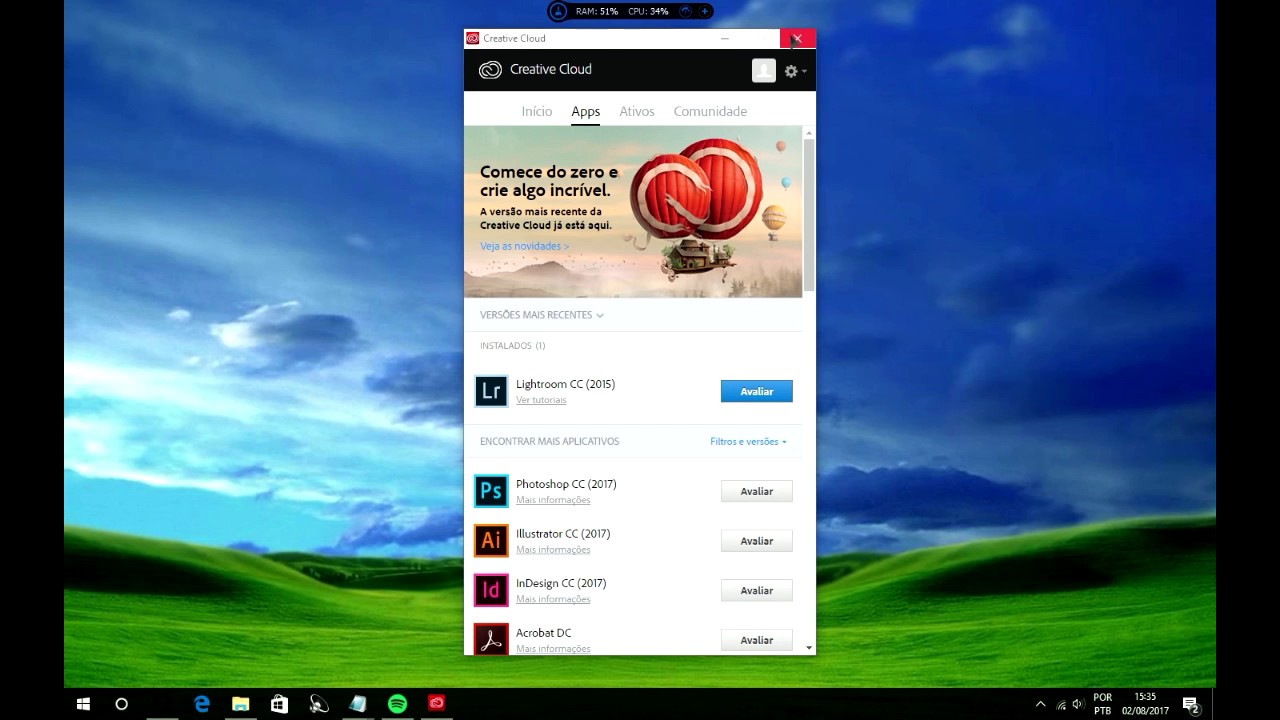Click the volume icon in system tray
The image size is (1280, 720).
tap(1078, 704)
